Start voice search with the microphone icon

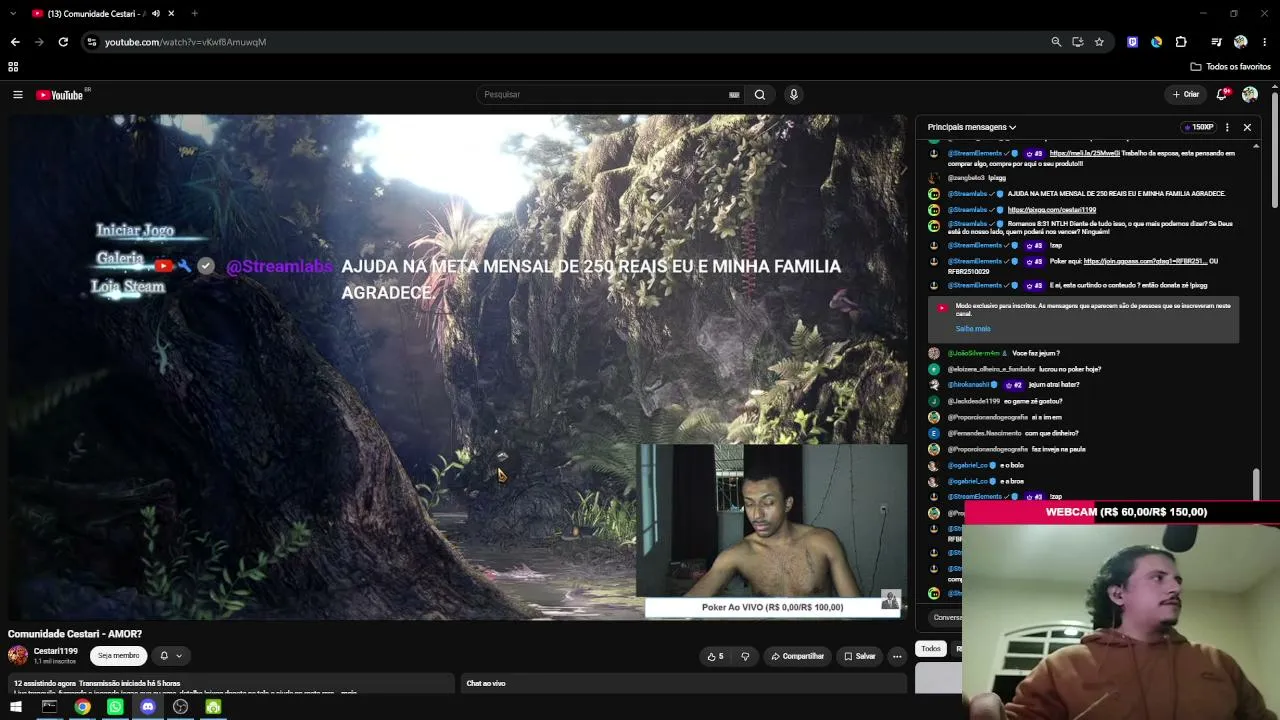pyautogui.click(x=794, y=95)
